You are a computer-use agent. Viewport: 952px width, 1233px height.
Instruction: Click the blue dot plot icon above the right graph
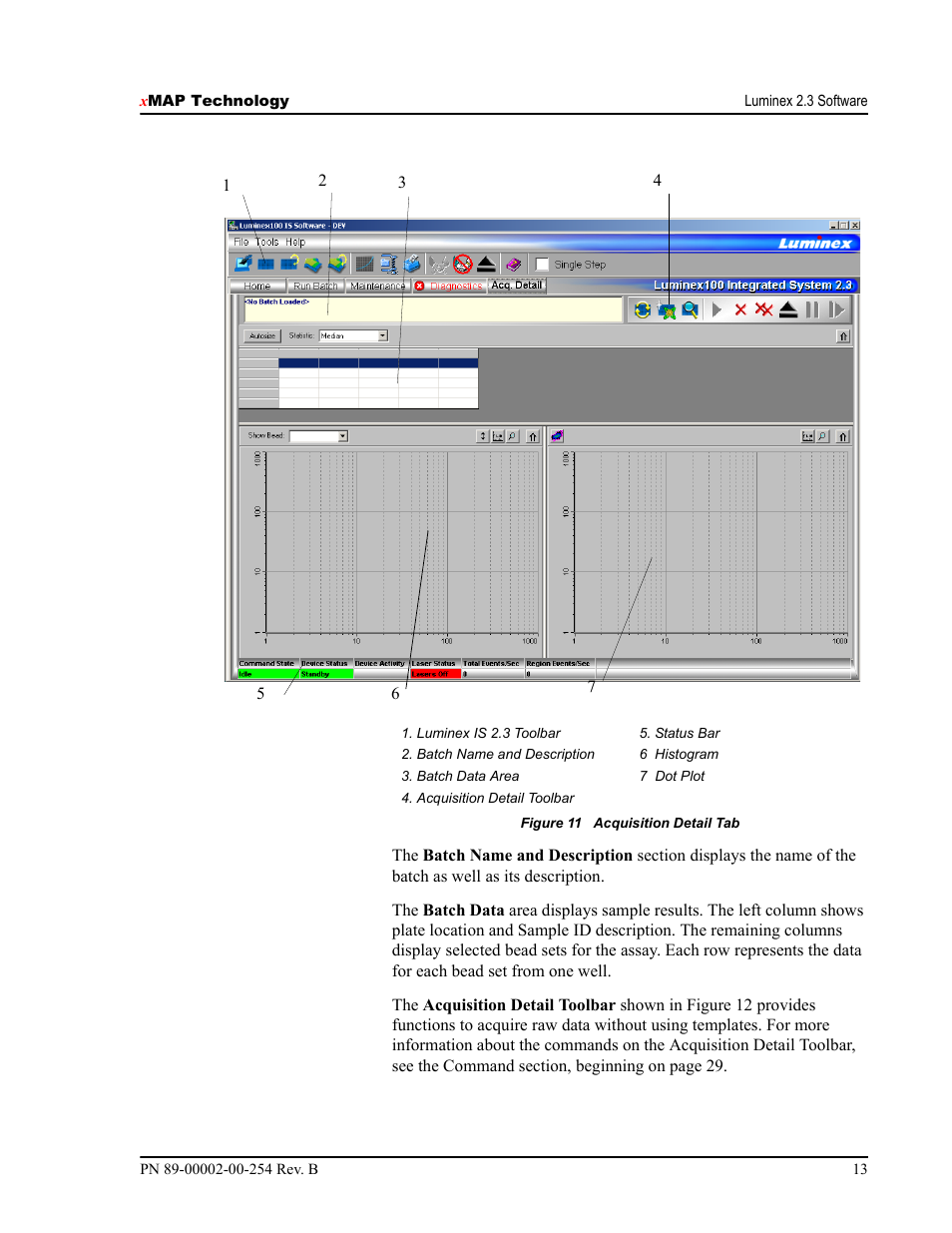pyautogui.click(x=557, y=436)
